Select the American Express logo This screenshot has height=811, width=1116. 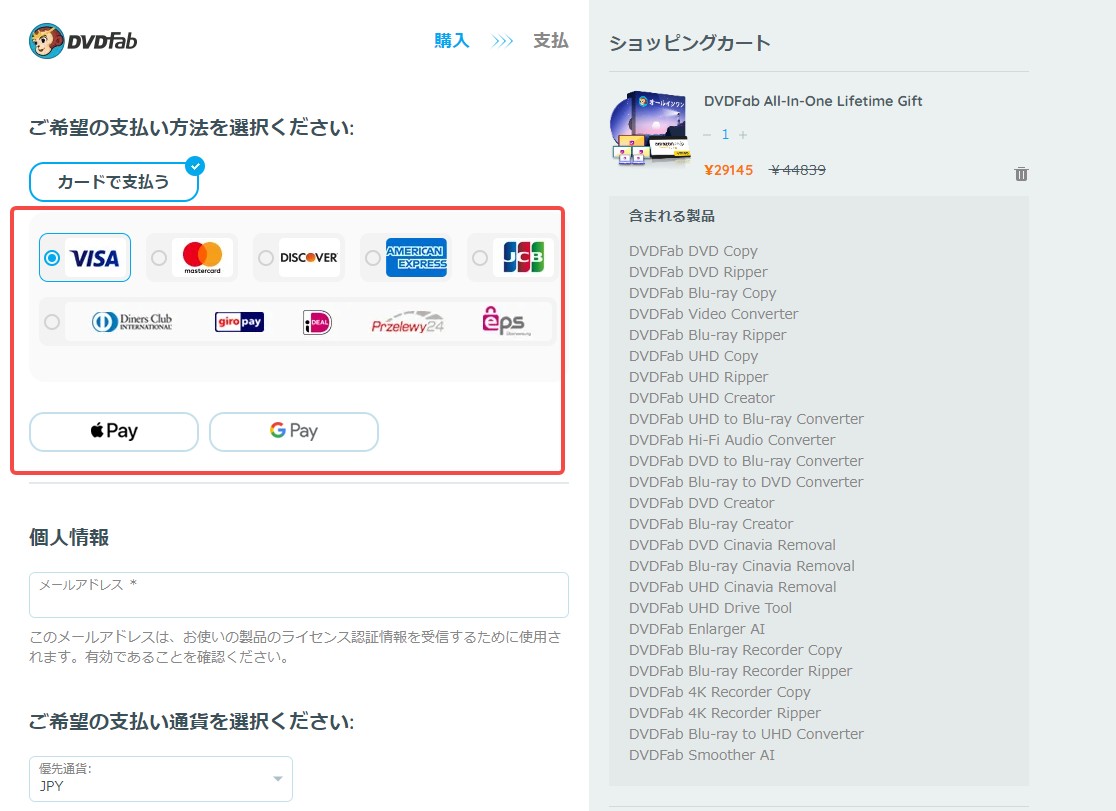point(416,258)
